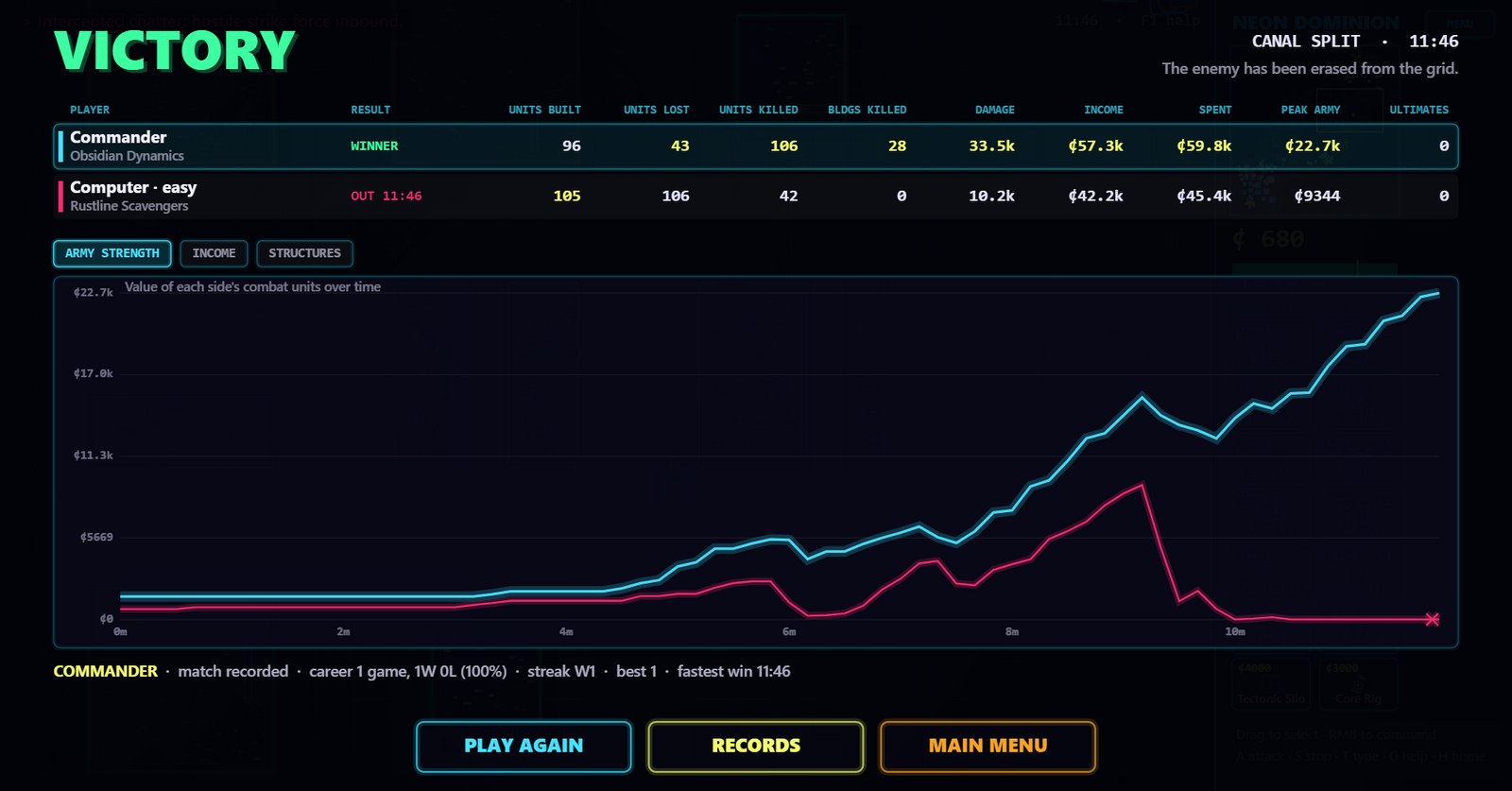Return to the Main Menu
Screen dimensions: 1512x791
[988, 746]
